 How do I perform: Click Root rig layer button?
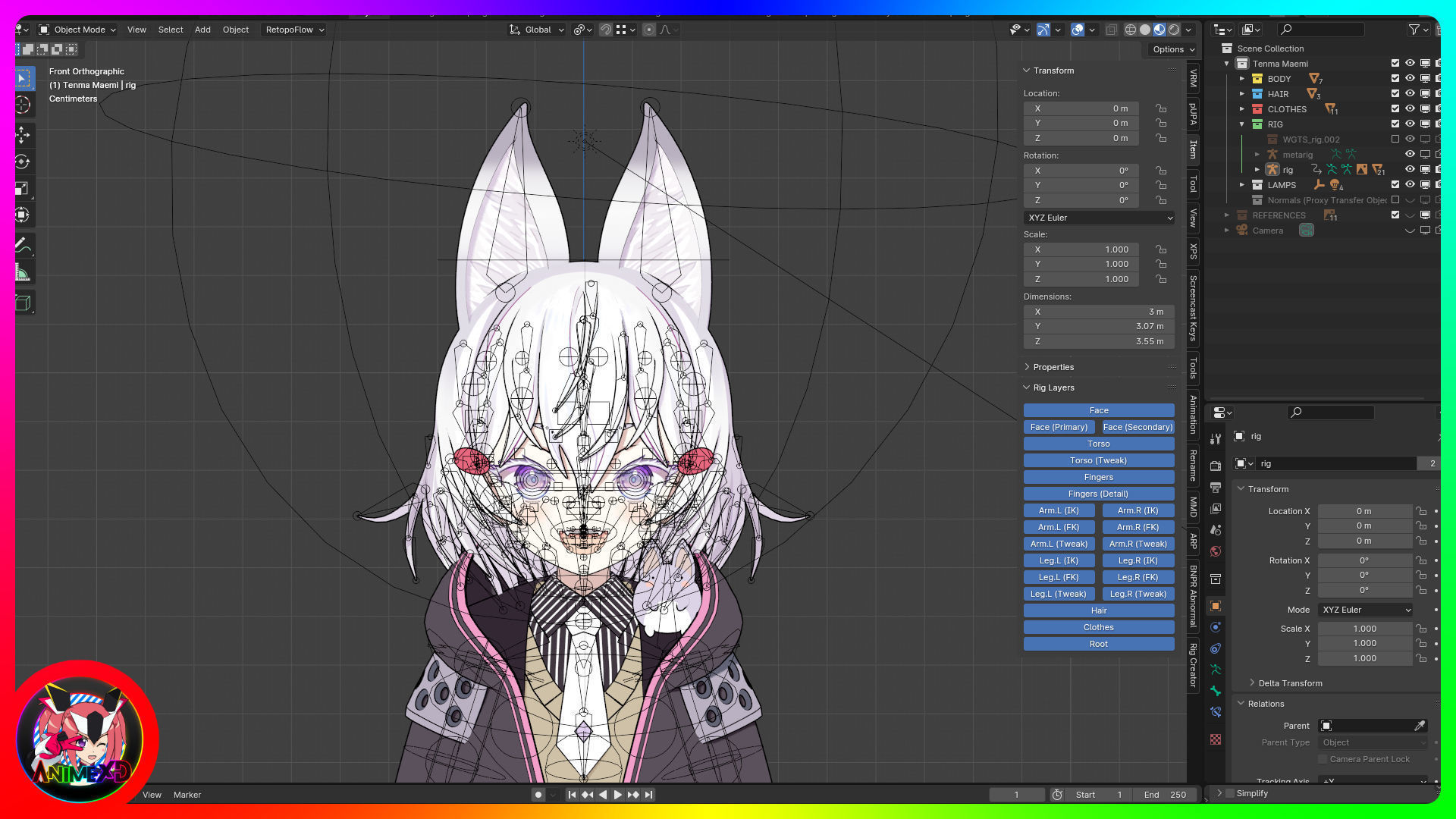[1099, 644]
